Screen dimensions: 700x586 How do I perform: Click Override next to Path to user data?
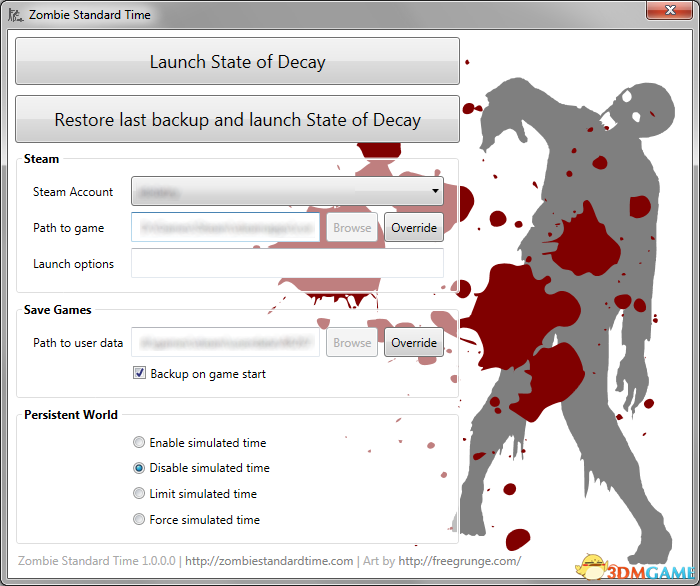414,342
